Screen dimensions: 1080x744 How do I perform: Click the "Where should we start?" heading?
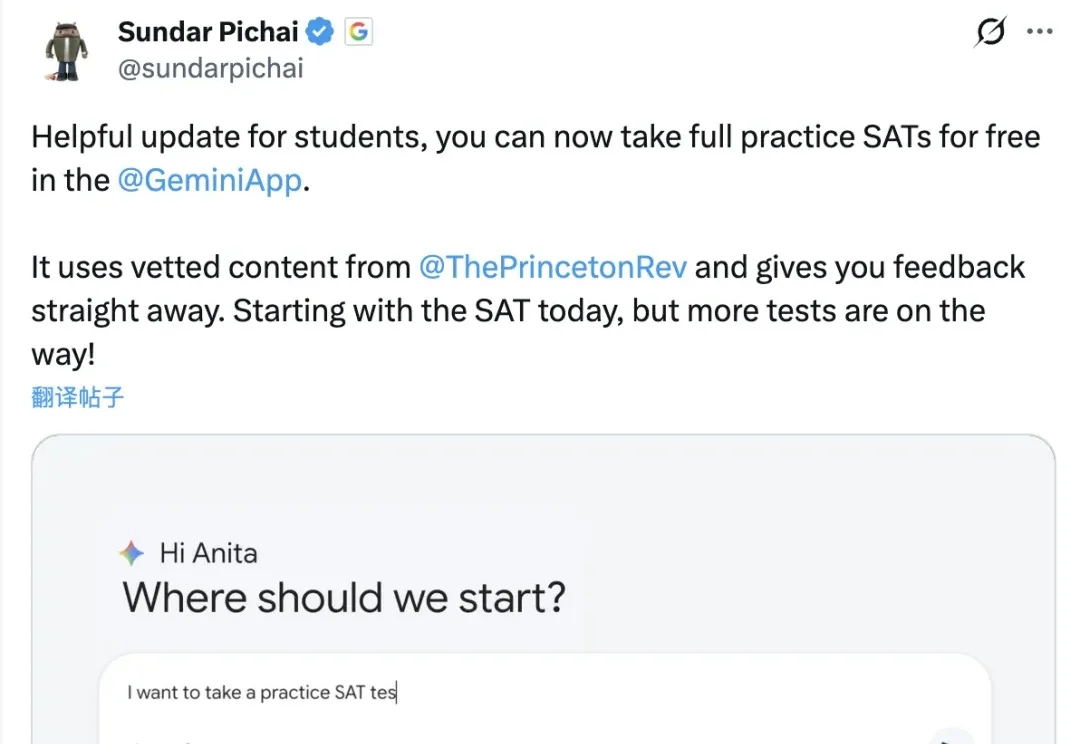(344, 598)
